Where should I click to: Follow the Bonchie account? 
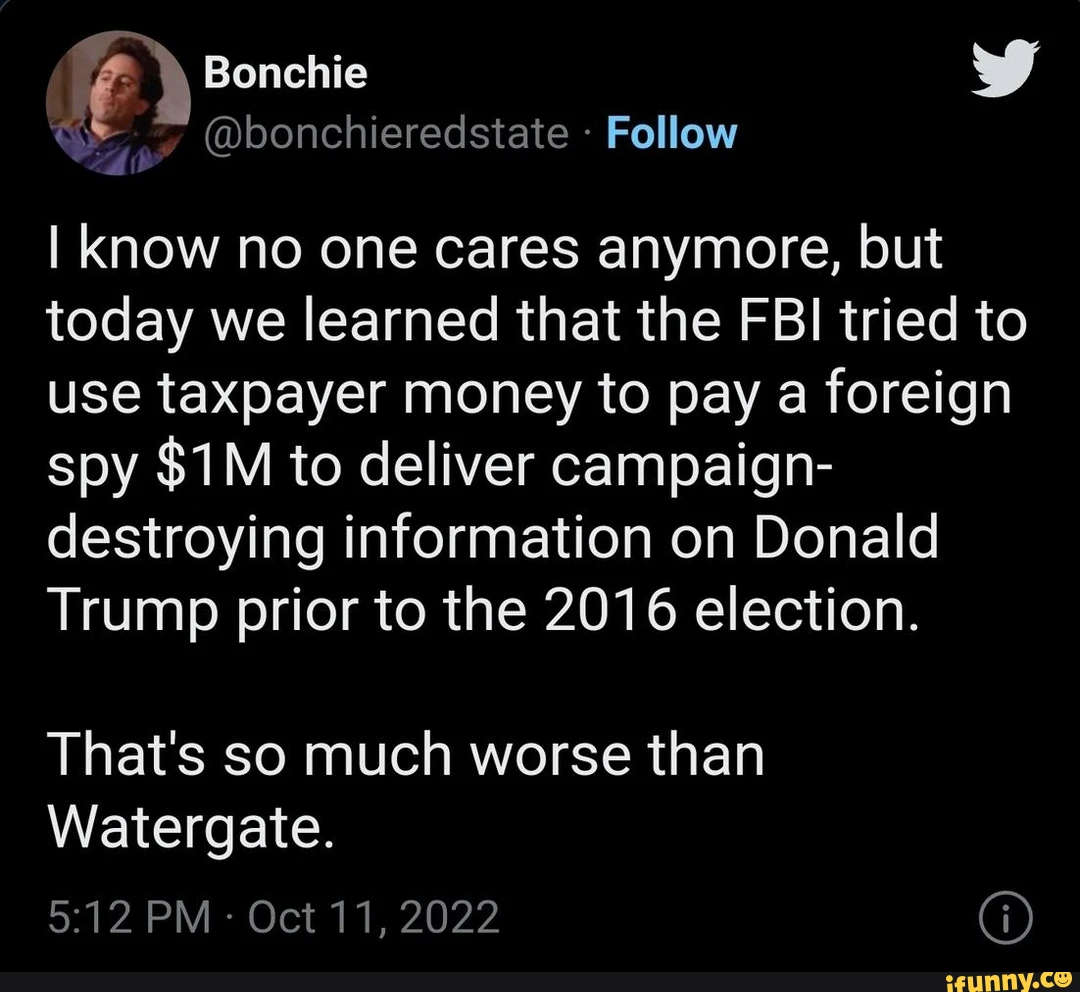tap(672, 133)
